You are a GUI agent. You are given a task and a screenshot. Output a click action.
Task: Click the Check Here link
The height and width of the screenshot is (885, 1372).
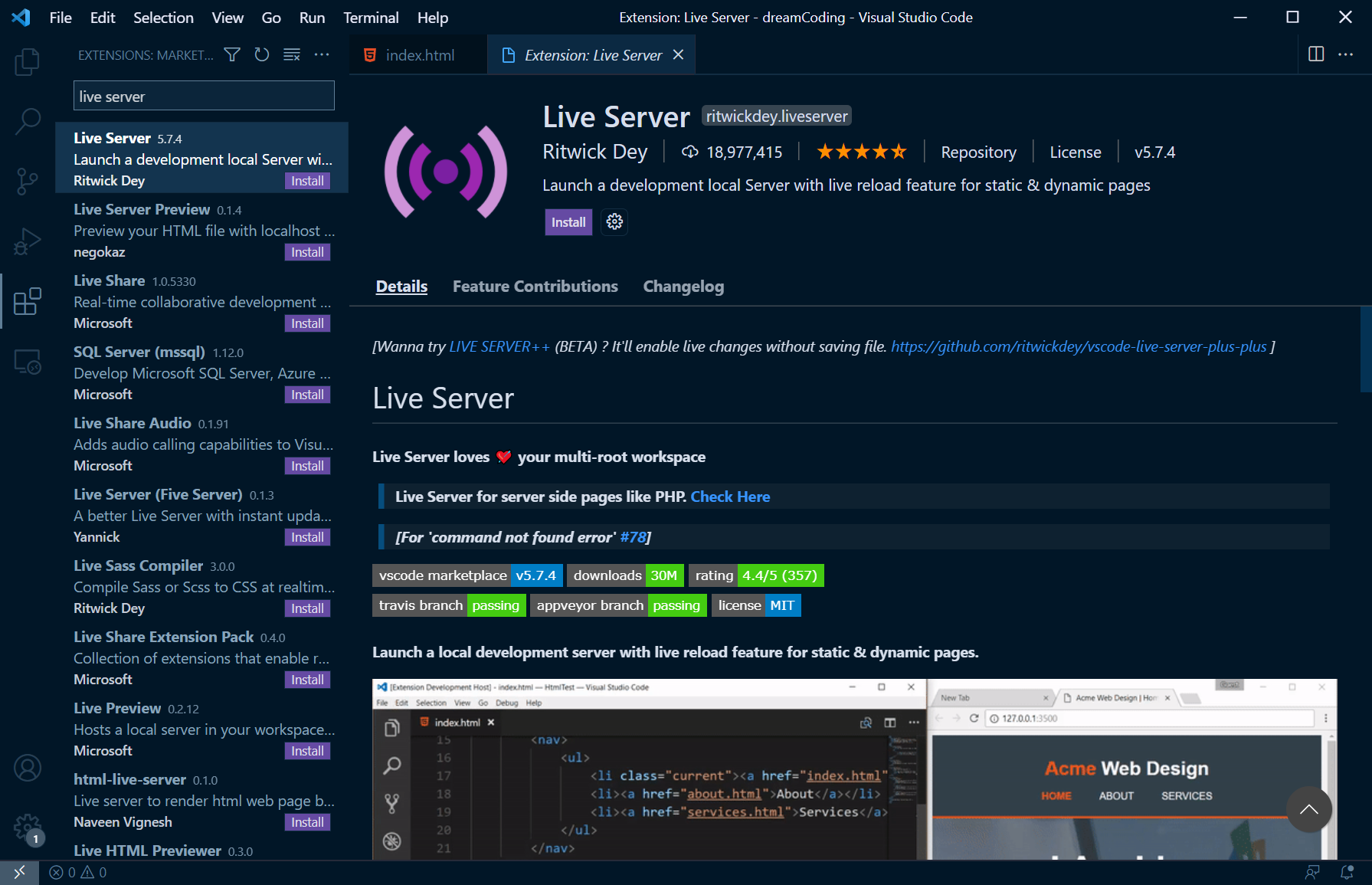[x=730, y=497]
